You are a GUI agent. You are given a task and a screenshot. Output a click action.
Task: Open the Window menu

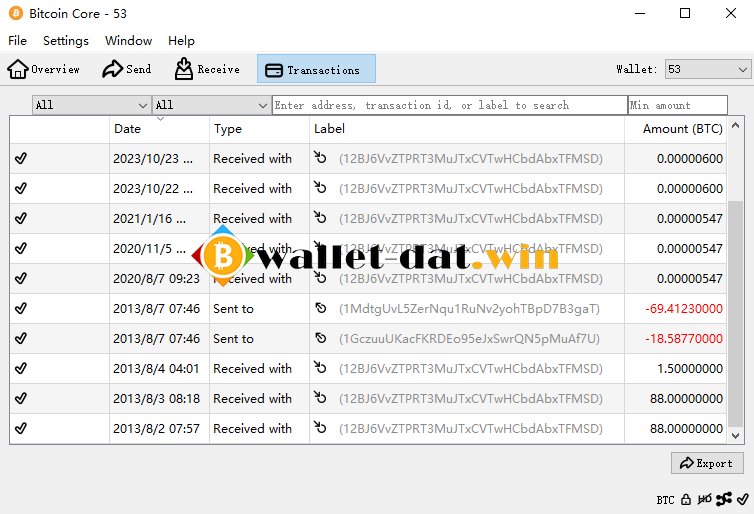pyautogui.click(x=128, y=41)
